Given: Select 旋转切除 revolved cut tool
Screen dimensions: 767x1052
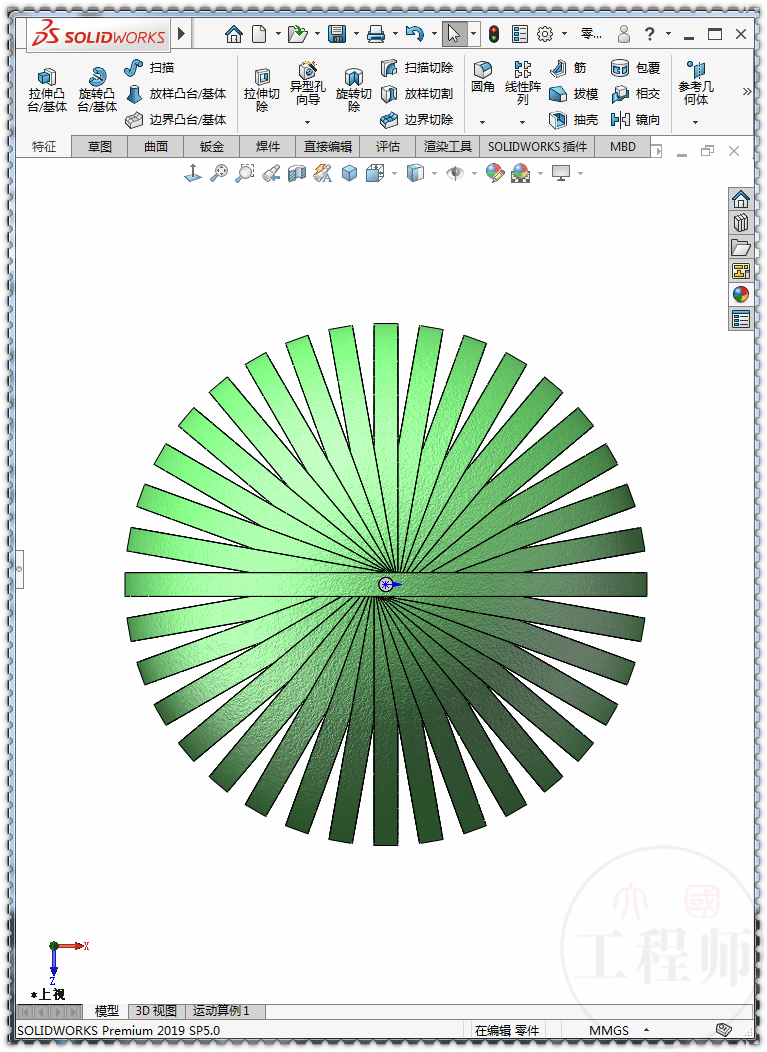Looking at the screenshot, I should 354,90.
